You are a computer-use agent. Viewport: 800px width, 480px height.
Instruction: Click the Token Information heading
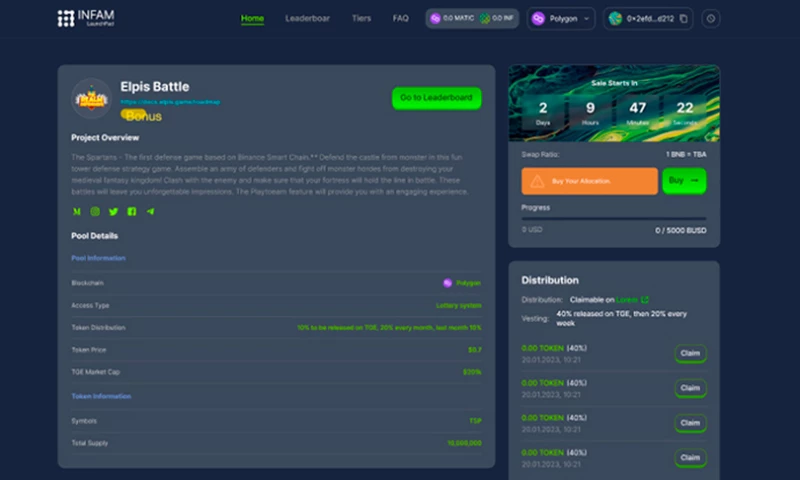coord(101,396)
